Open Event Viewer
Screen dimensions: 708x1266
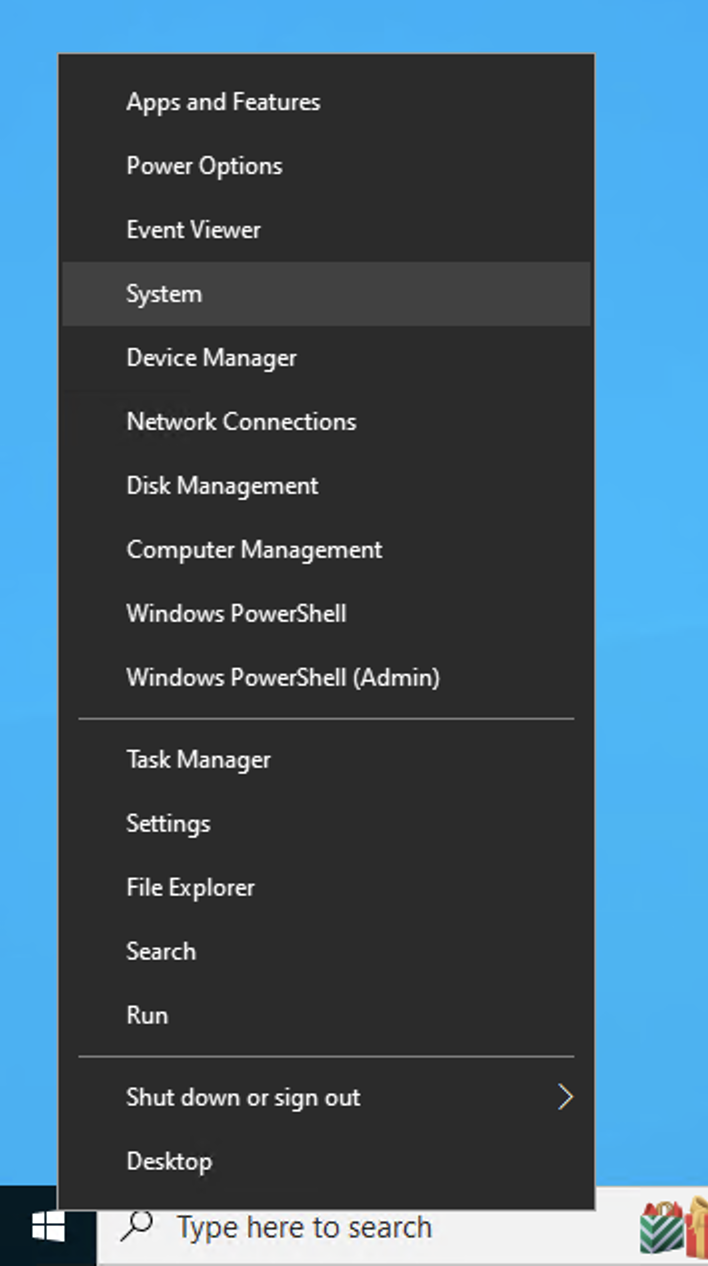pos(326,230)
